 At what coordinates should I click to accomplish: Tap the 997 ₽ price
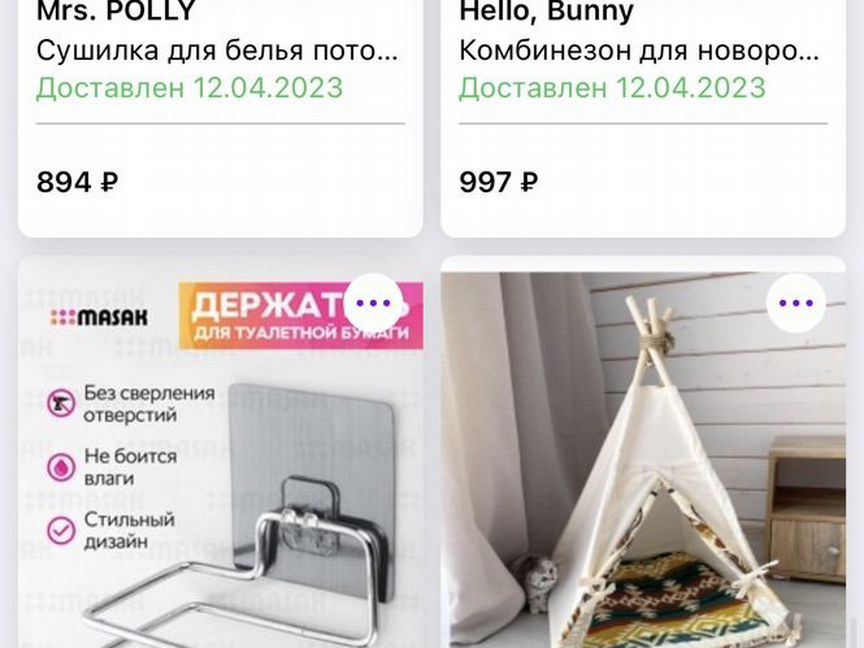click(499, 182)
